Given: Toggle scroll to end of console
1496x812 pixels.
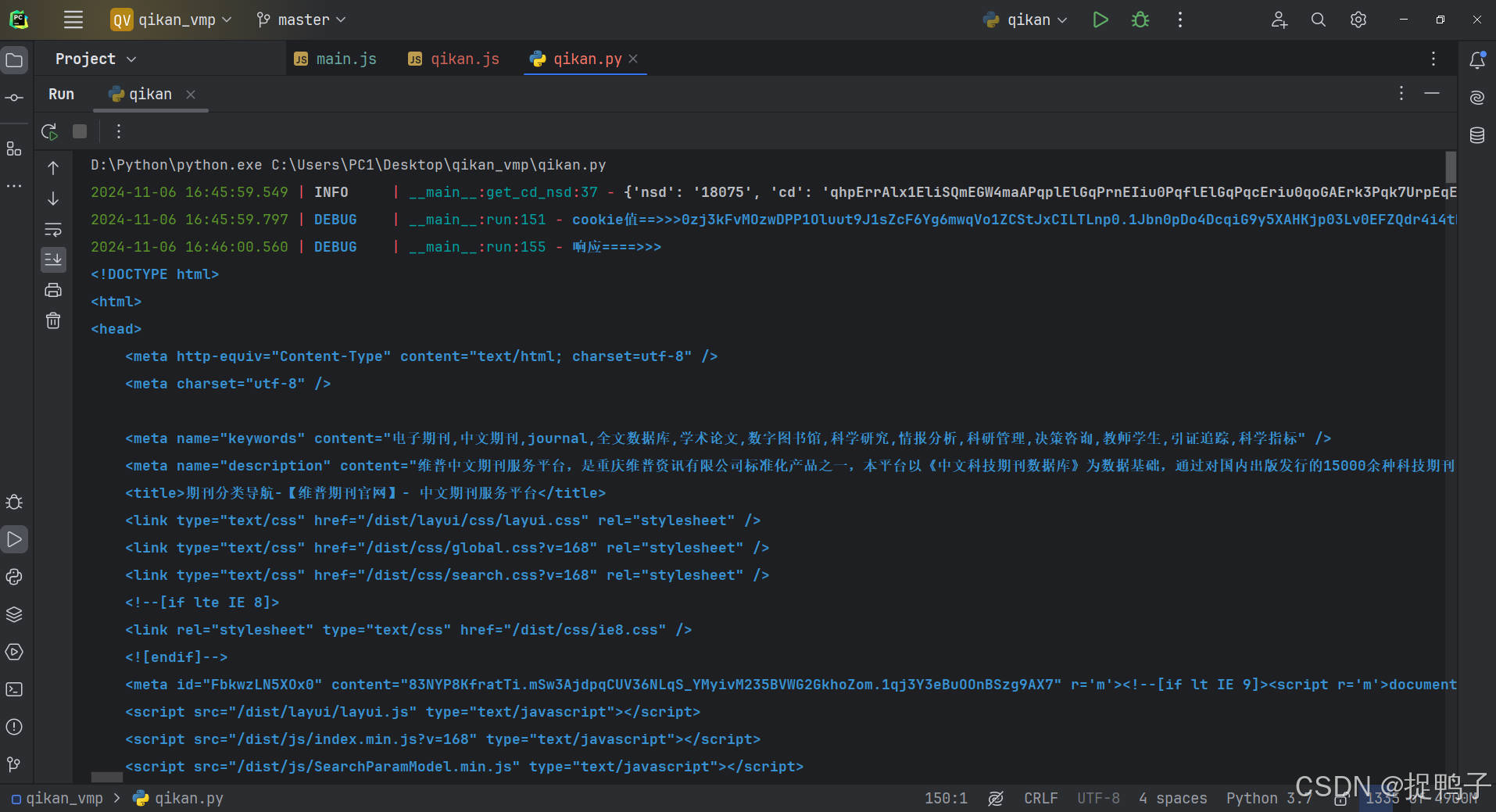Looking at the screenshot, I should (53, 259).
